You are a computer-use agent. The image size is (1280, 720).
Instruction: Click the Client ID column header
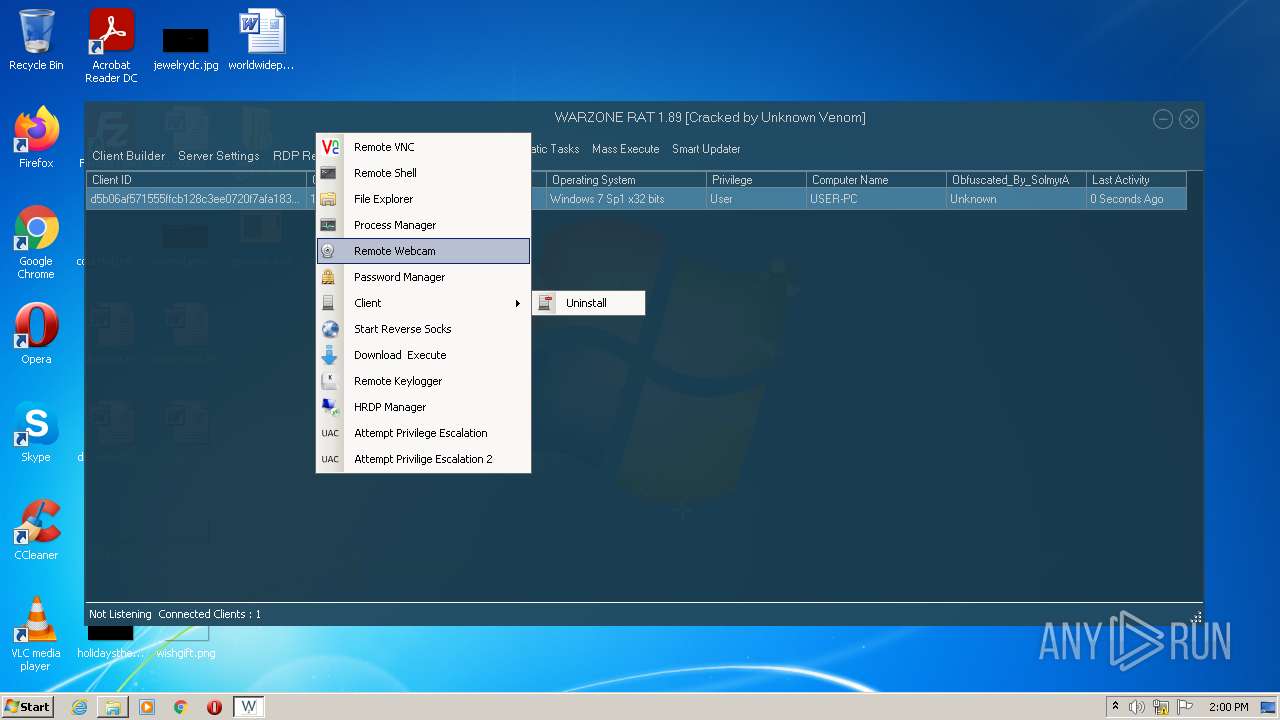196,180
